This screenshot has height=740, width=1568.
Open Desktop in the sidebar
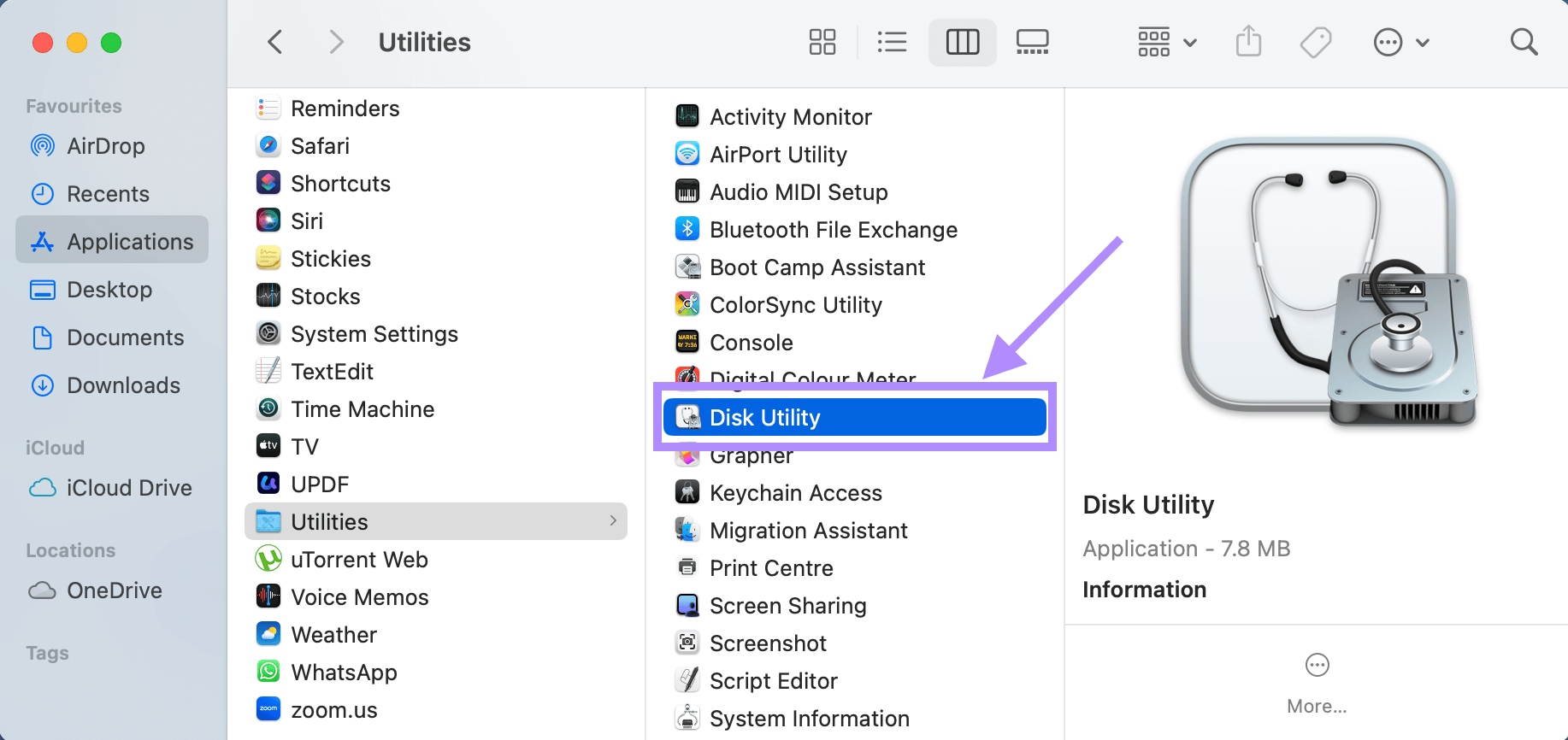pyautogui.click(x=112, y=290)
